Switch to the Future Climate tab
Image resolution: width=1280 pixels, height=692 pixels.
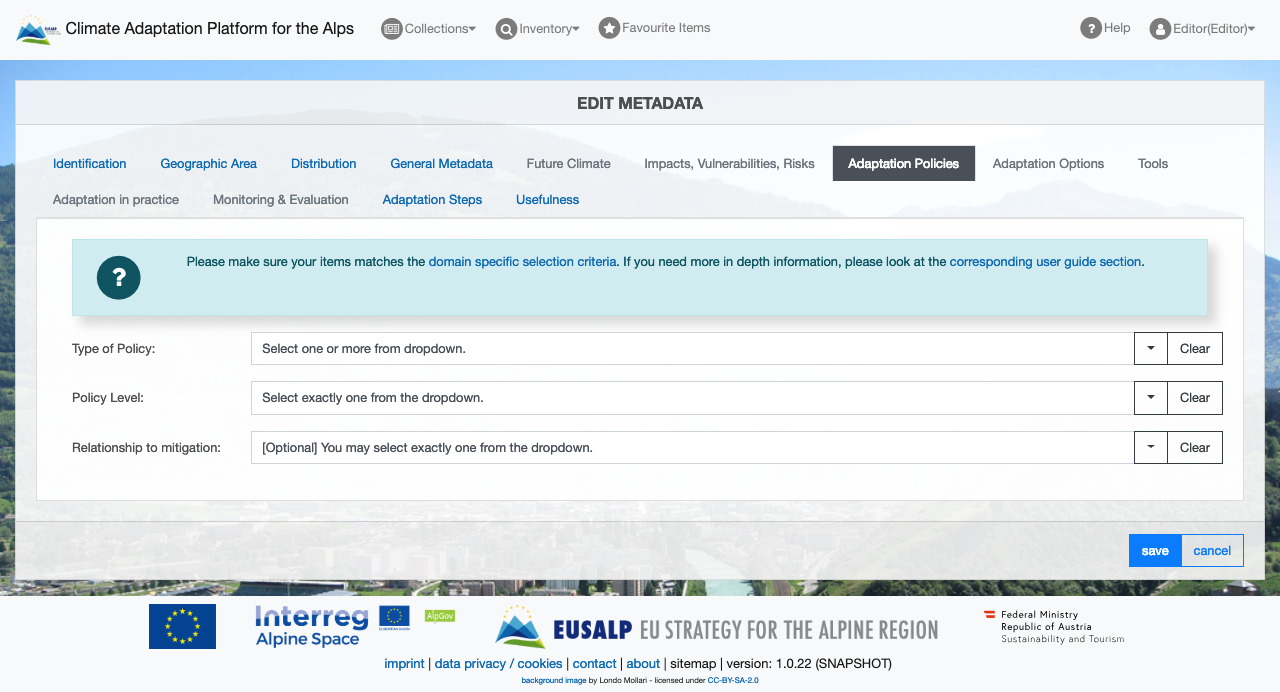(x=568, y=163)
